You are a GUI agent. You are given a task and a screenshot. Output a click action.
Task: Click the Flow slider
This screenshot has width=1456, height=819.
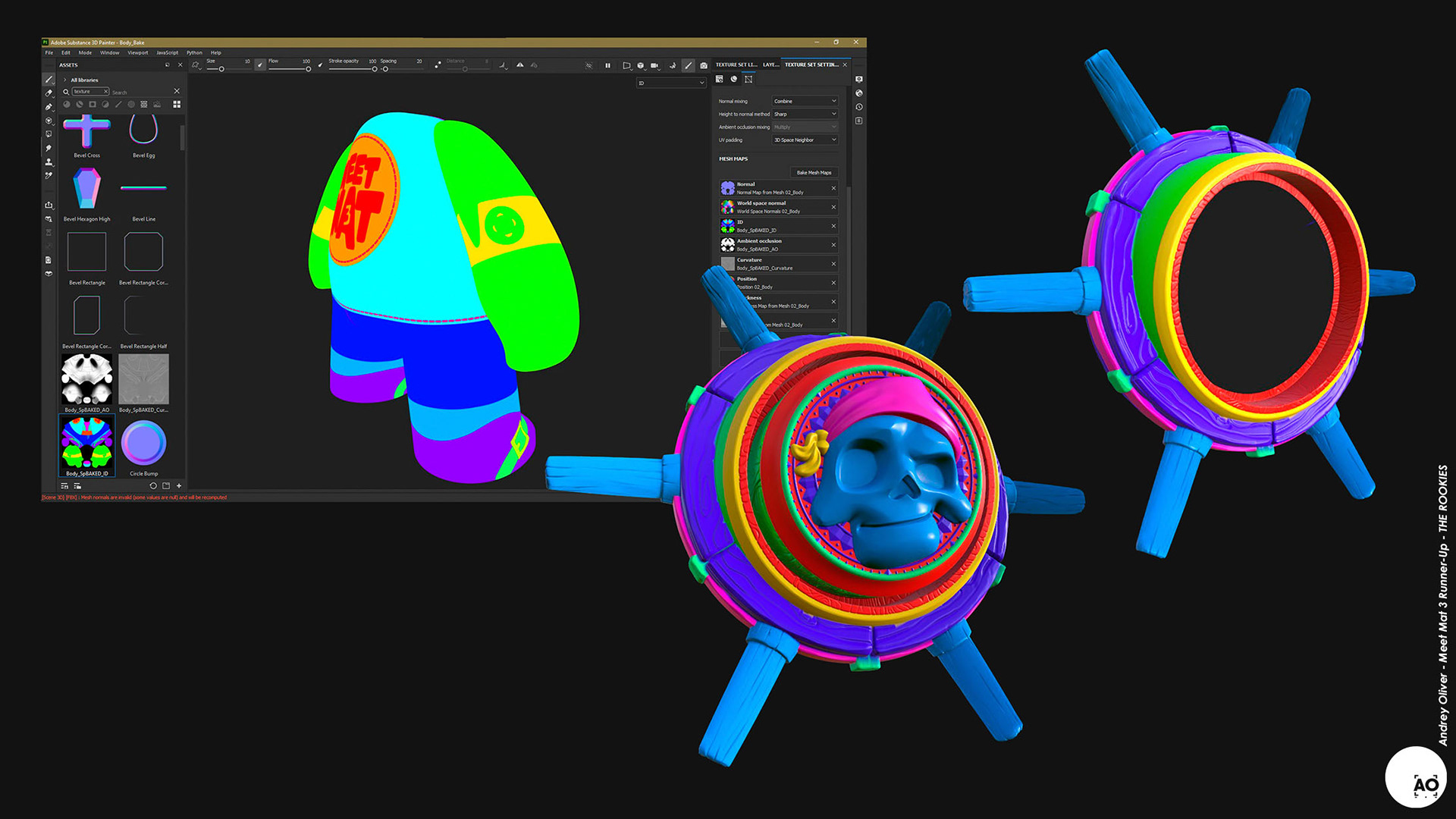(289, 69)
